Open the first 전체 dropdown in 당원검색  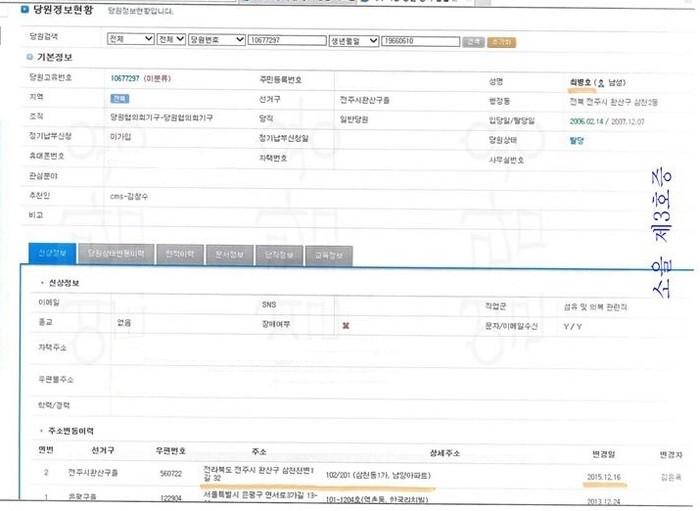127,41
